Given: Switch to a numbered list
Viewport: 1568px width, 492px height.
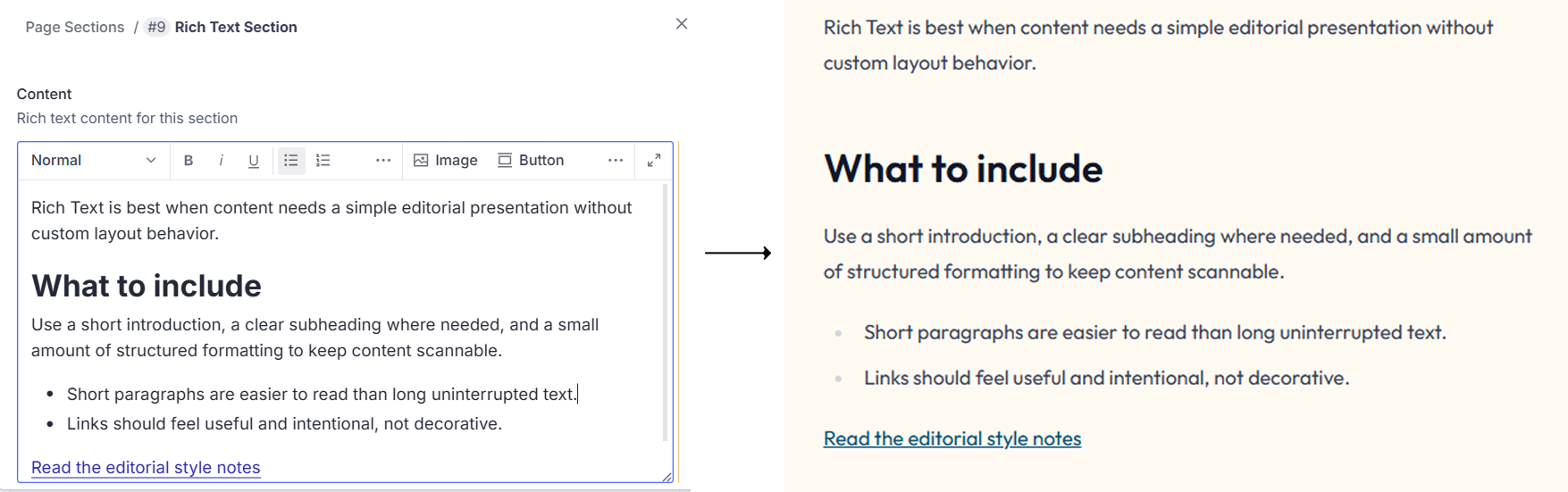Looking at the screenshot, I should pos(323,161).
